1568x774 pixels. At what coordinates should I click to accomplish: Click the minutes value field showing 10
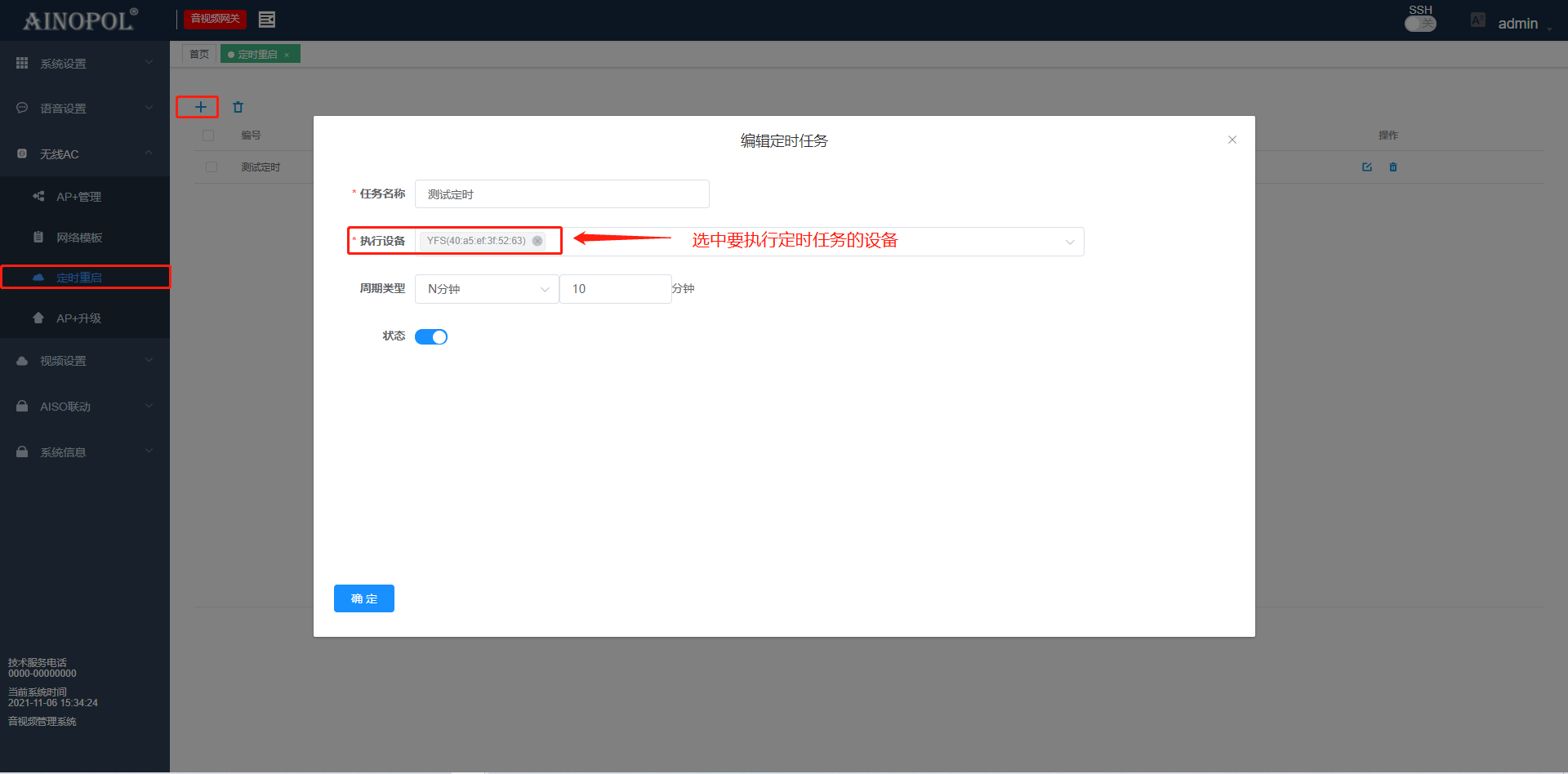615,289
